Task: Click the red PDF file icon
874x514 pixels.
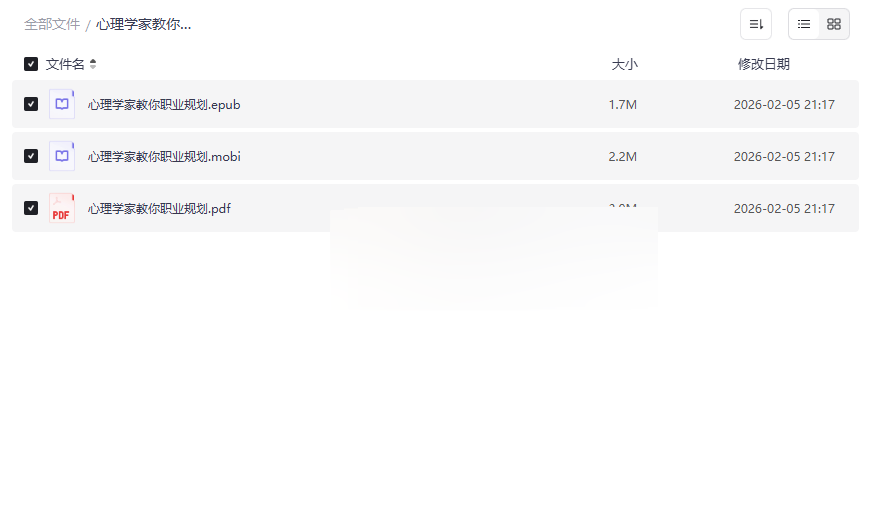Action: click(62, 208)
